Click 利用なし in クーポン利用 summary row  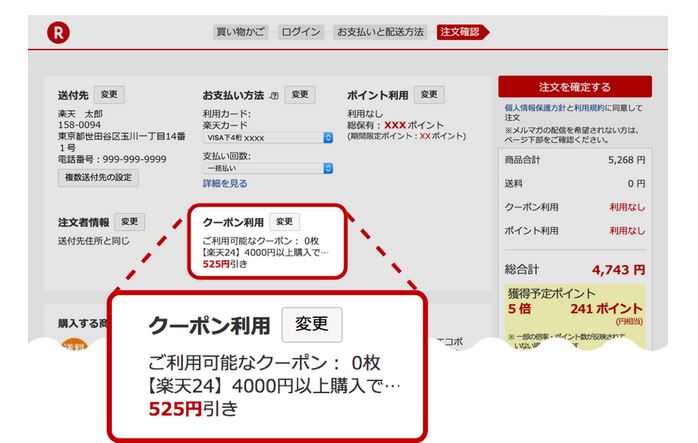(627, 207)
